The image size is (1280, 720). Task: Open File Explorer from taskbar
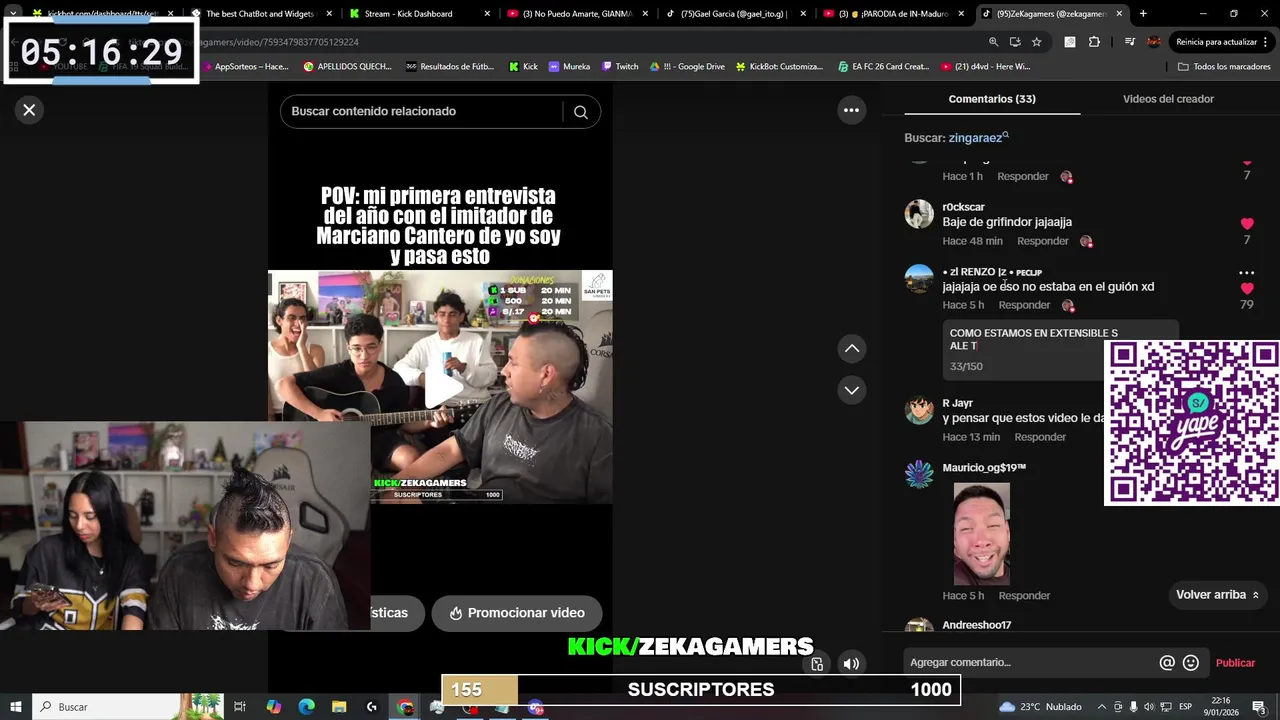point(339,707)
